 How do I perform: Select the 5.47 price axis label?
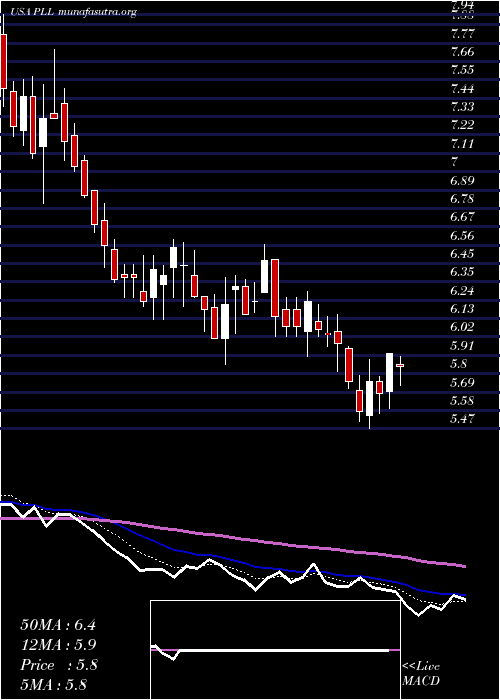click(x=462, y=419)
